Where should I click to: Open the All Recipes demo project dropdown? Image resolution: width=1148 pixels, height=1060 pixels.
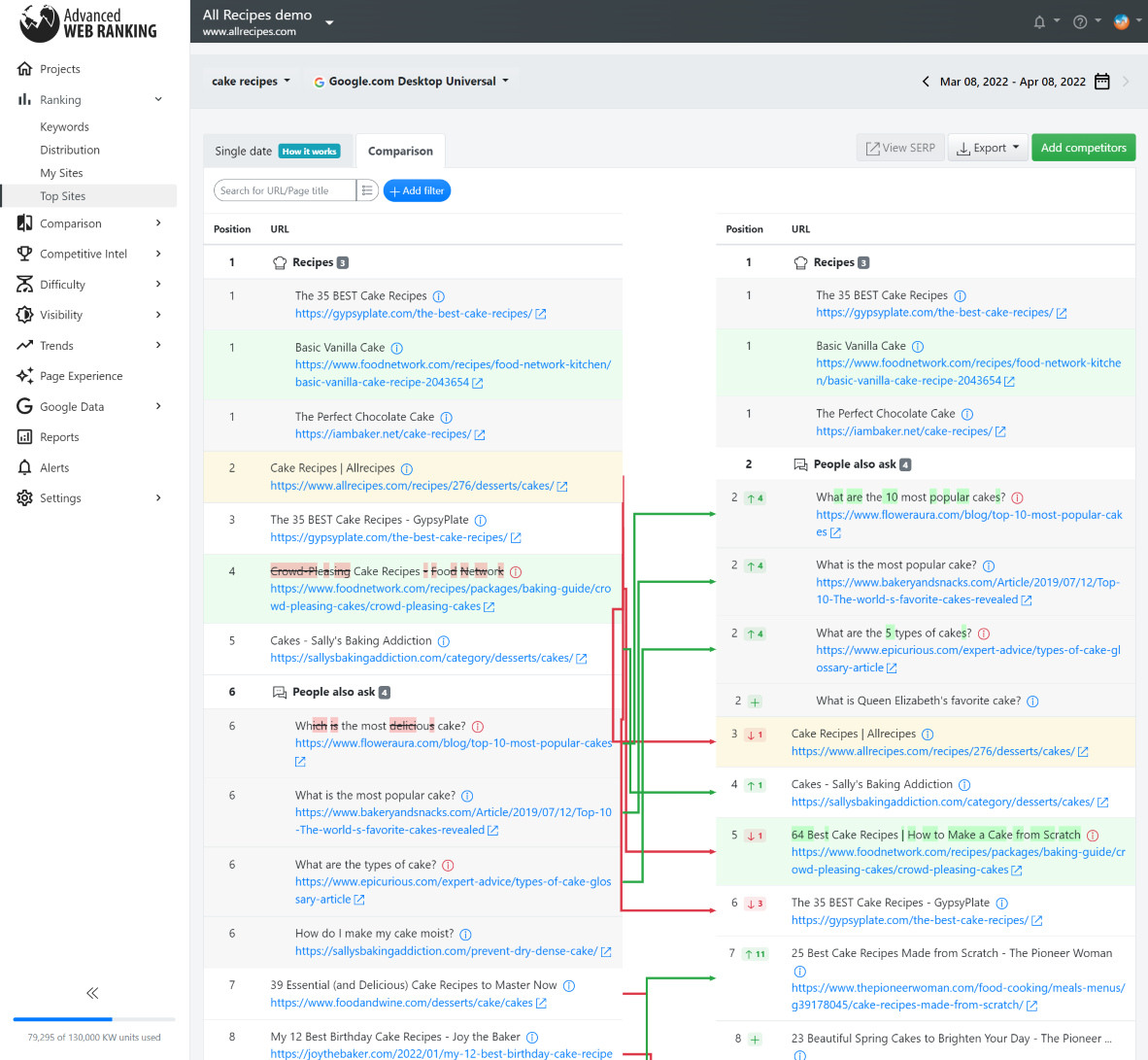(268, 22)
